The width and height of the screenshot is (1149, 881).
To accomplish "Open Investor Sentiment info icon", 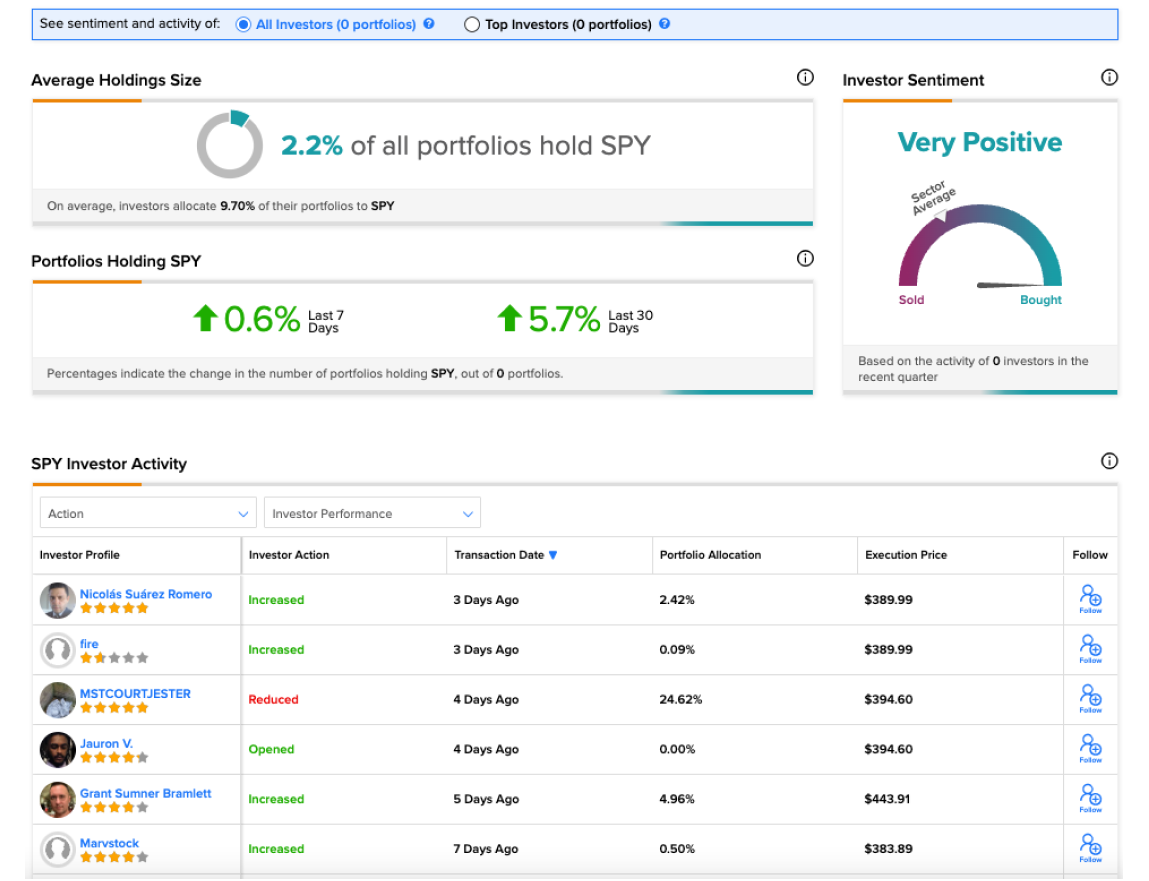I will click(1109, 77).
